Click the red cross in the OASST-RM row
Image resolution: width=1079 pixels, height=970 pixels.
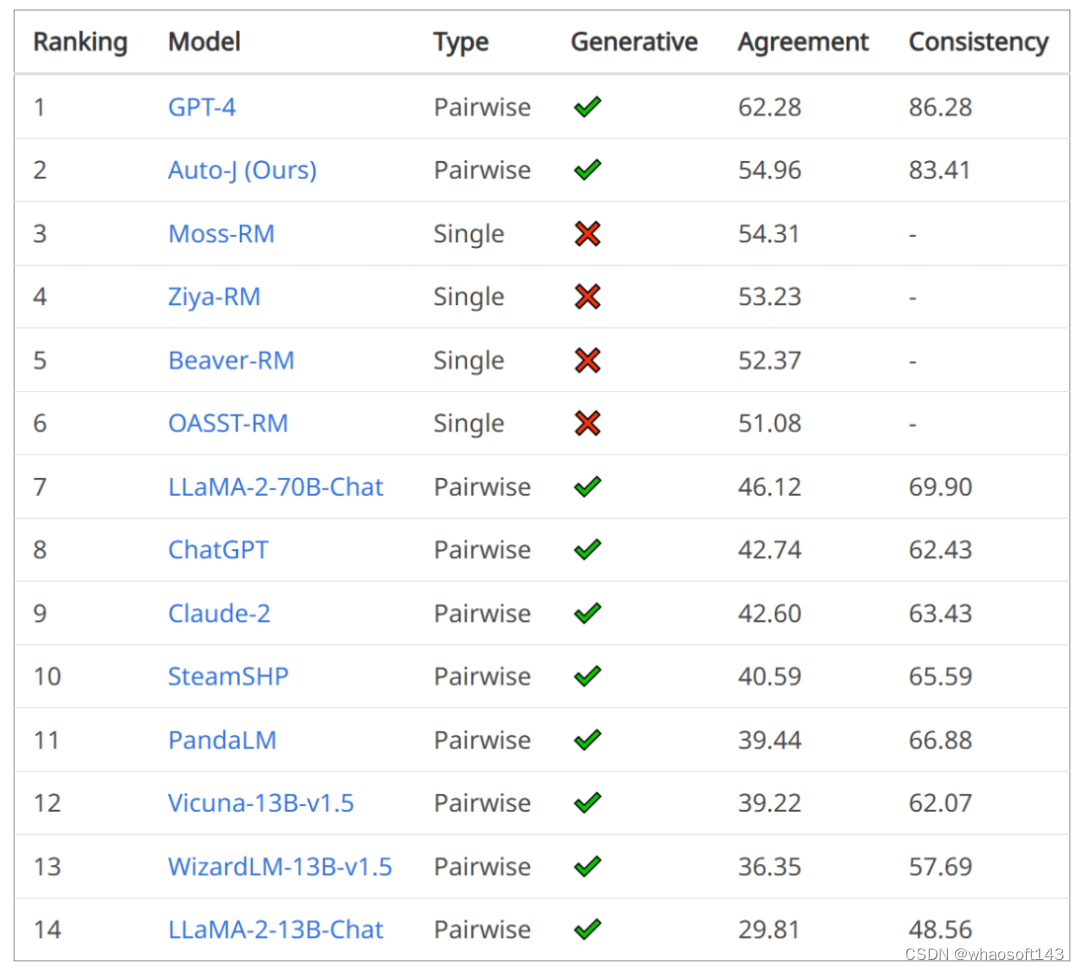tap(588, 423)
